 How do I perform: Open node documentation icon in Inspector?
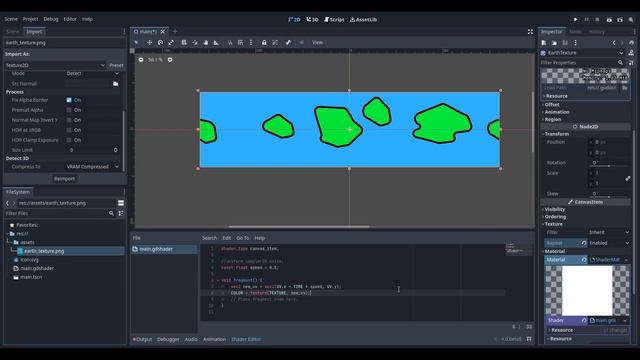tap(631, 53)
